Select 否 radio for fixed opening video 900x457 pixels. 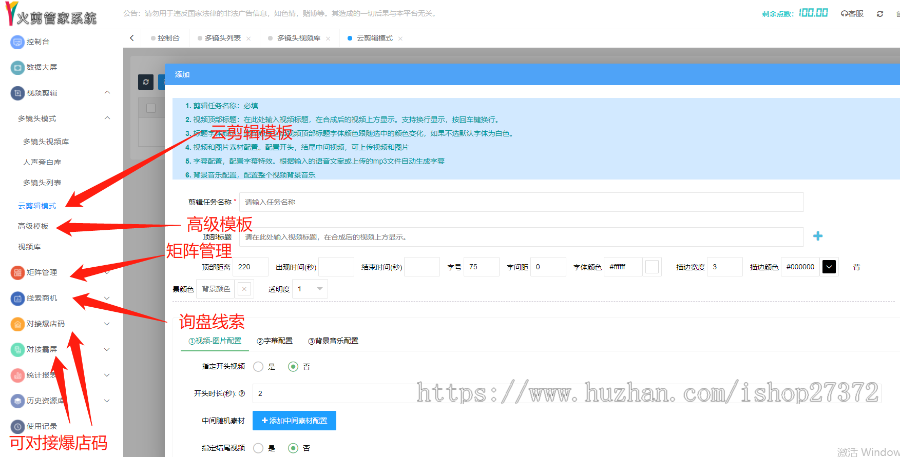(x=293, y=366)
